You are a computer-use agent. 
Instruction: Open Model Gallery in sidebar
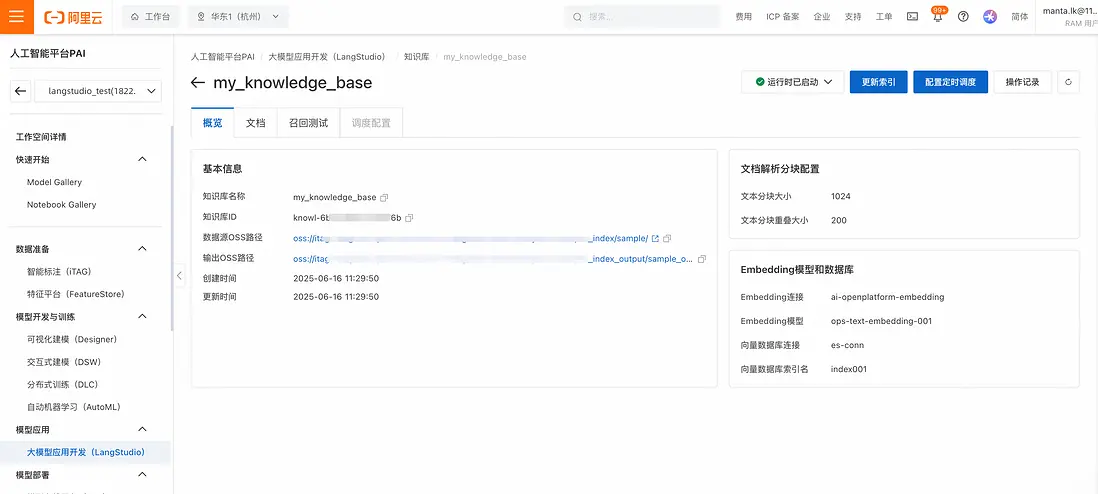[55, 182]
